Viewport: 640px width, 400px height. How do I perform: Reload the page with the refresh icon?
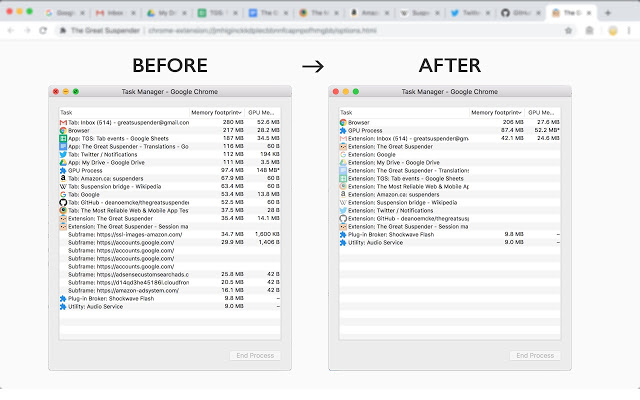[43, 31]
